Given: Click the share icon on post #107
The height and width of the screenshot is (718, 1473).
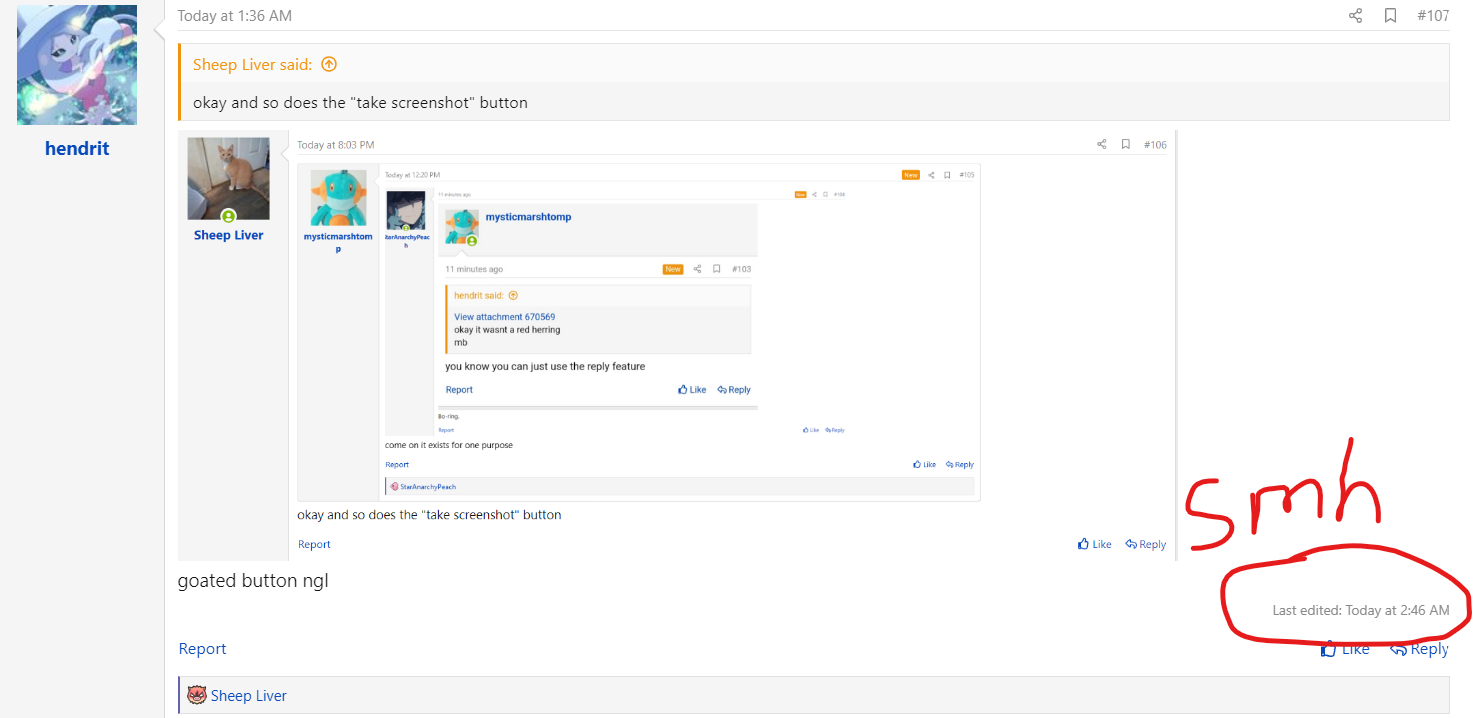Looking at the screenshot, I should (x=1355, y=15).
